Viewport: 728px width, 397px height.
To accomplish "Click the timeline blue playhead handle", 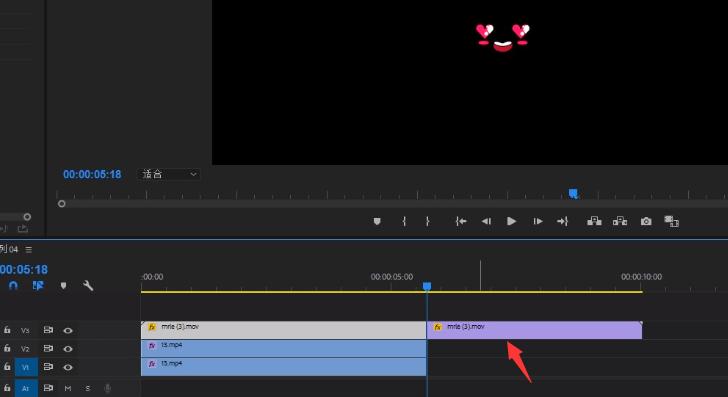I will pos(427,286).
